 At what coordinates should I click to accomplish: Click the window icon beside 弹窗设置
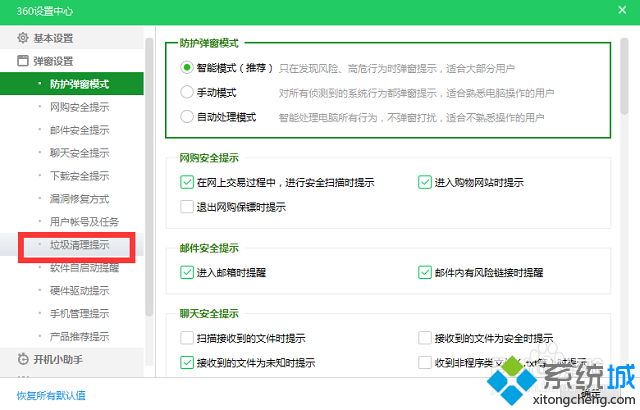tap(23, 61)
